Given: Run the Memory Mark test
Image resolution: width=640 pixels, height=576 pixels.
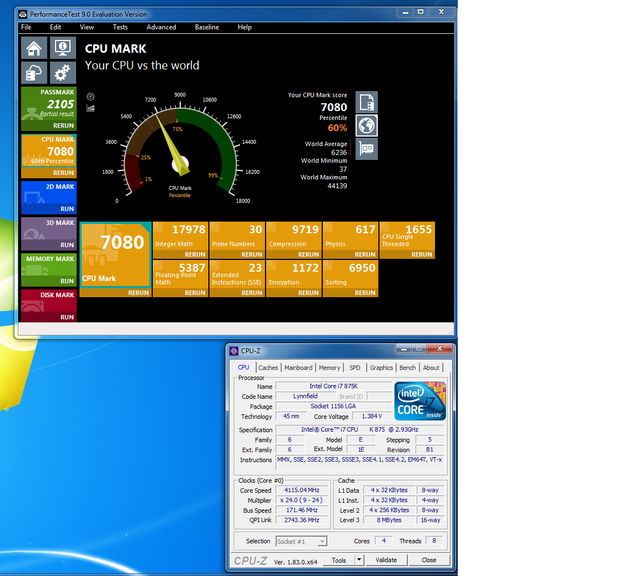Looking at the screenshot, I should point(67,281).
